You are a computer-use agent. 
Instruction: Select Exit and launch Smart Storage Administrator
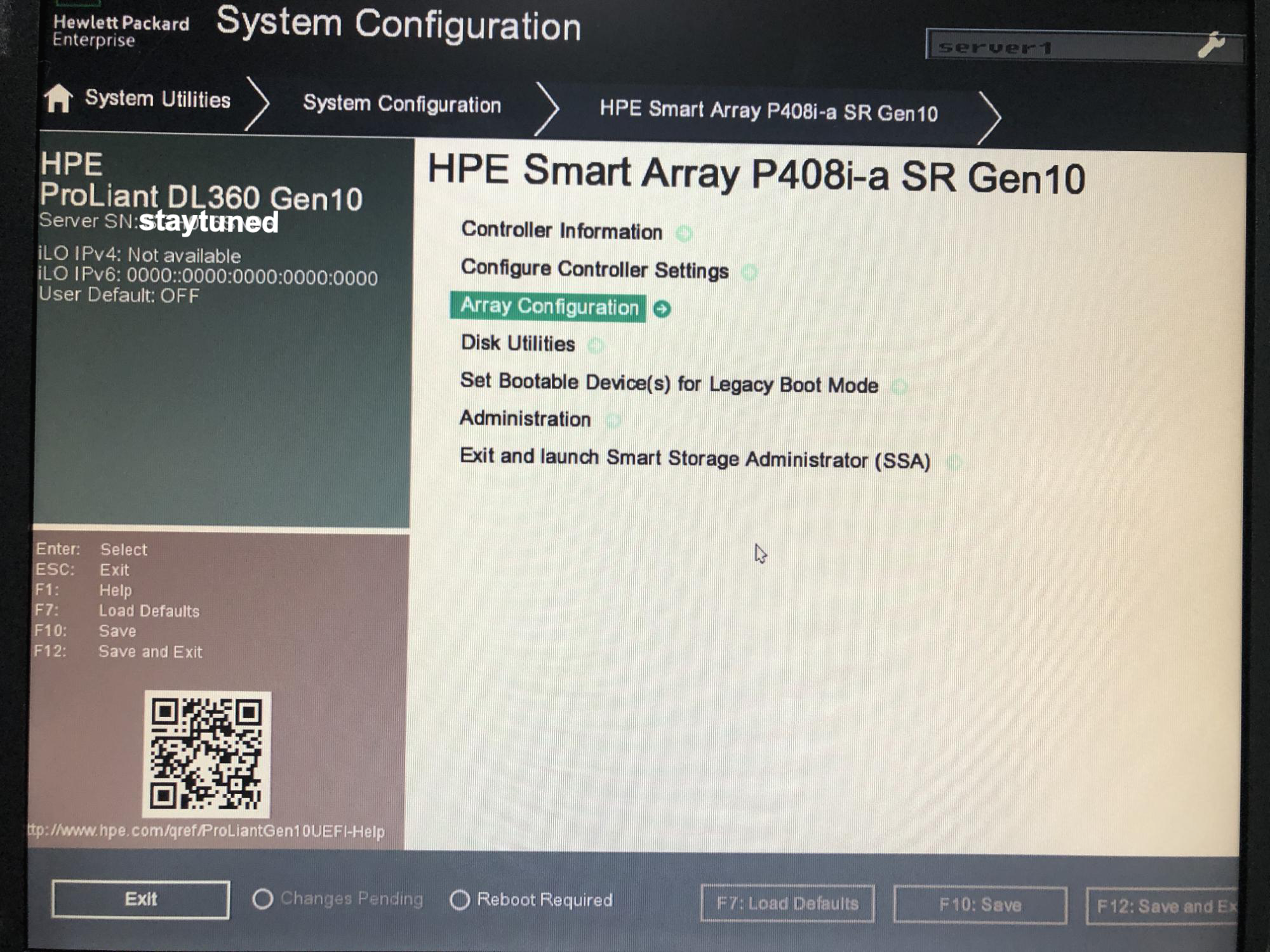695,459
